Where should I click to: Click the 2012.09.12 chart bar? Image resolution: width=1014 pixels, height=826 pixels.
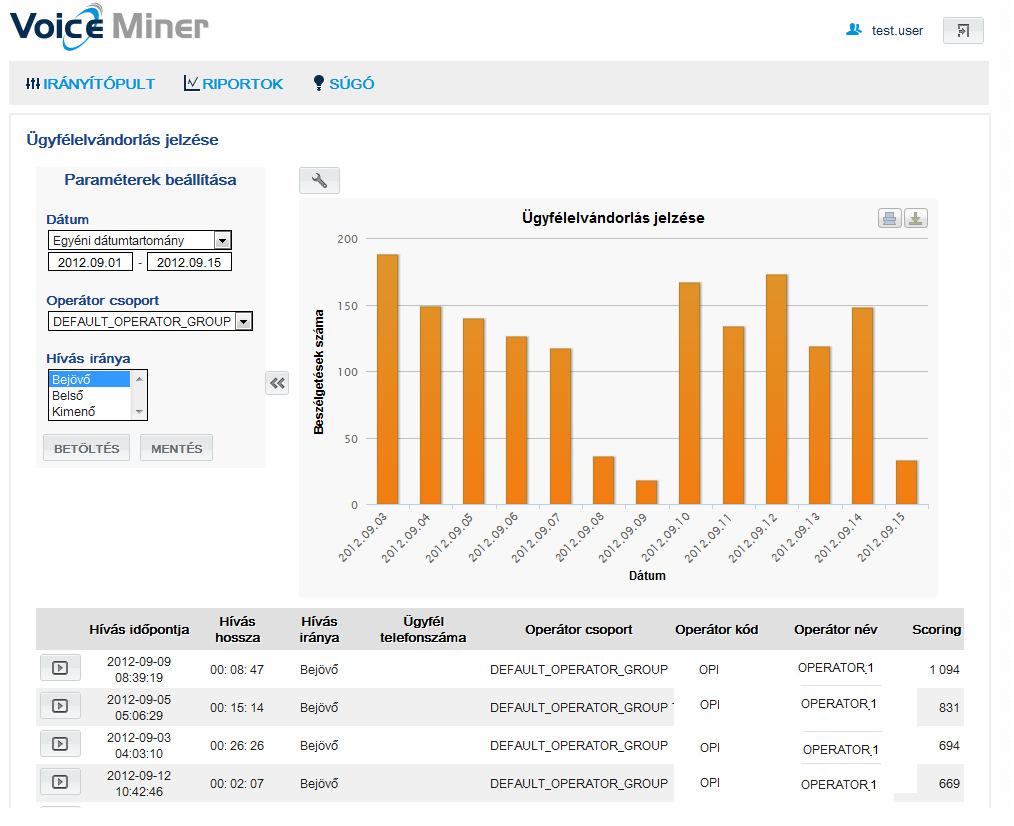coord(777,390)
